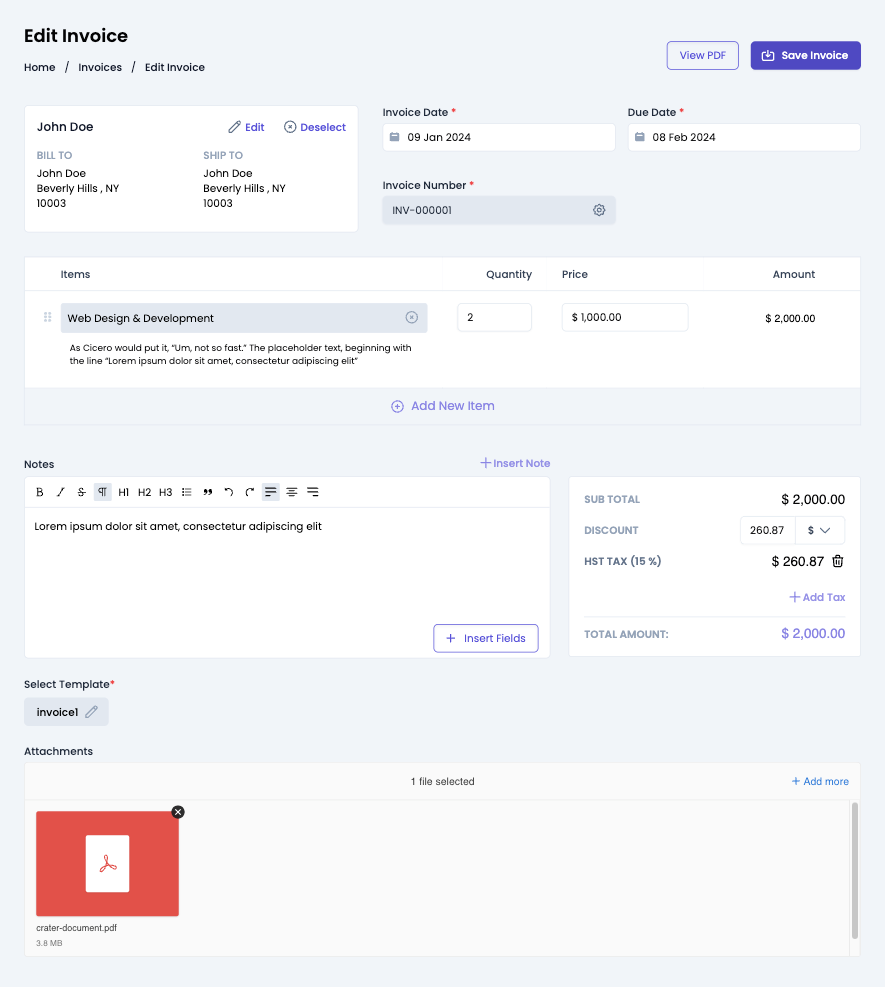Apply H1 heading in Notes
This screenshot has width=885, height=987.
[123, 492]
